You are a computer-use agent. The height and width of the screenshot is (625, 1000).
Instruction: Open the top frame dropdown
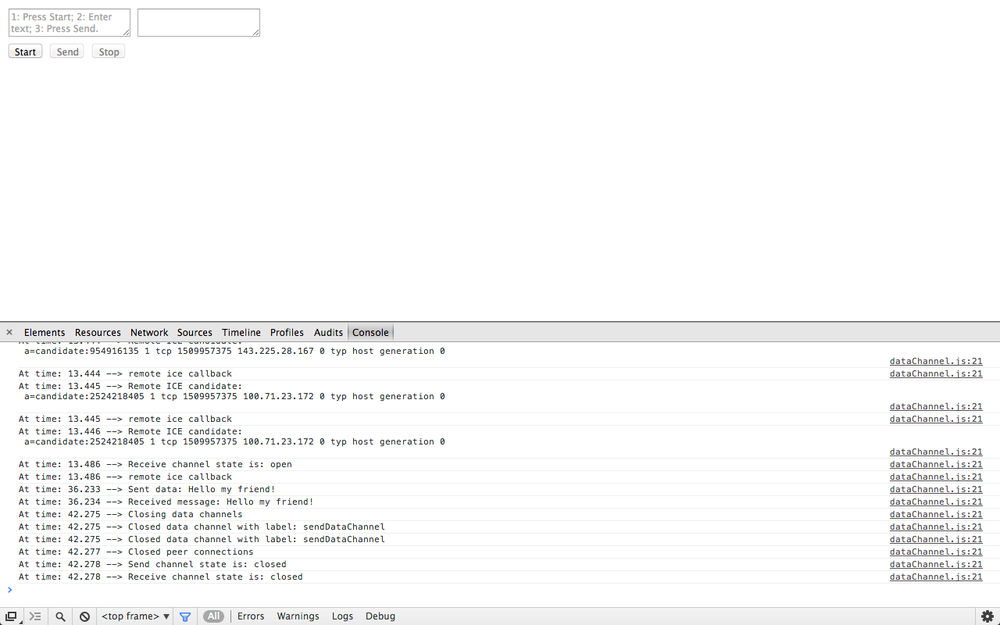(x=133, y=616)
